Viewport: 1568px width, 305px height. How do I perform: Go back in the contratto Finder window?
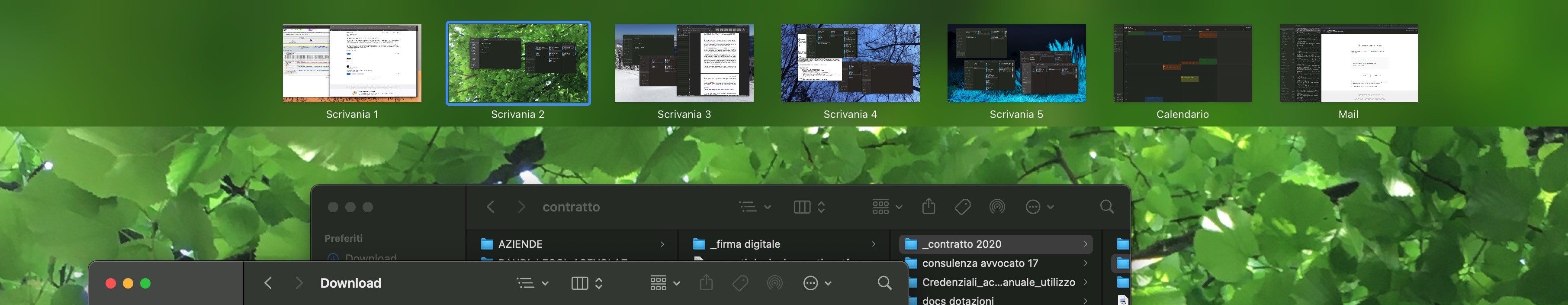(491, 207)
